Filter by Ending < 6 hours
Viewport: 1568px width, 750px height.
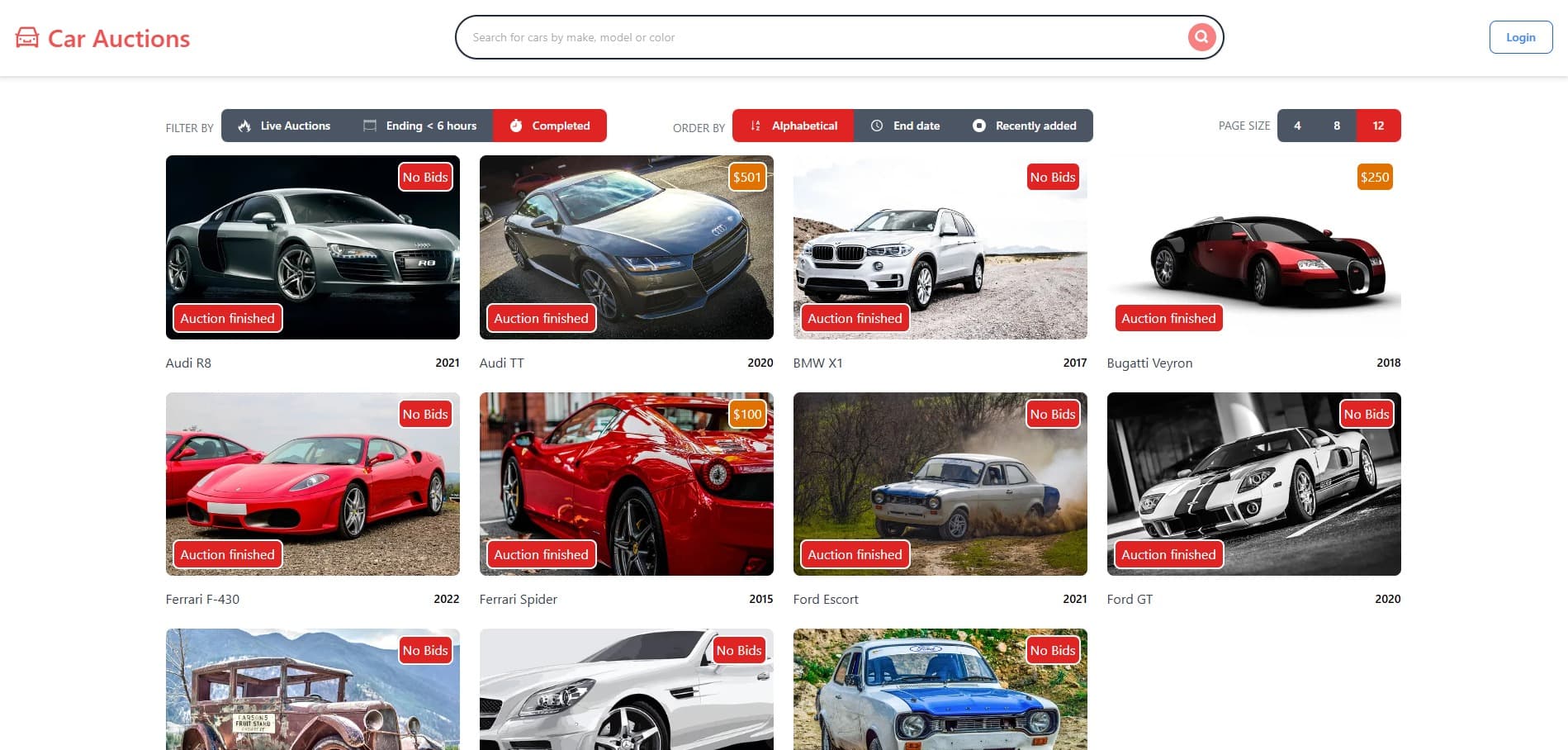419,126
